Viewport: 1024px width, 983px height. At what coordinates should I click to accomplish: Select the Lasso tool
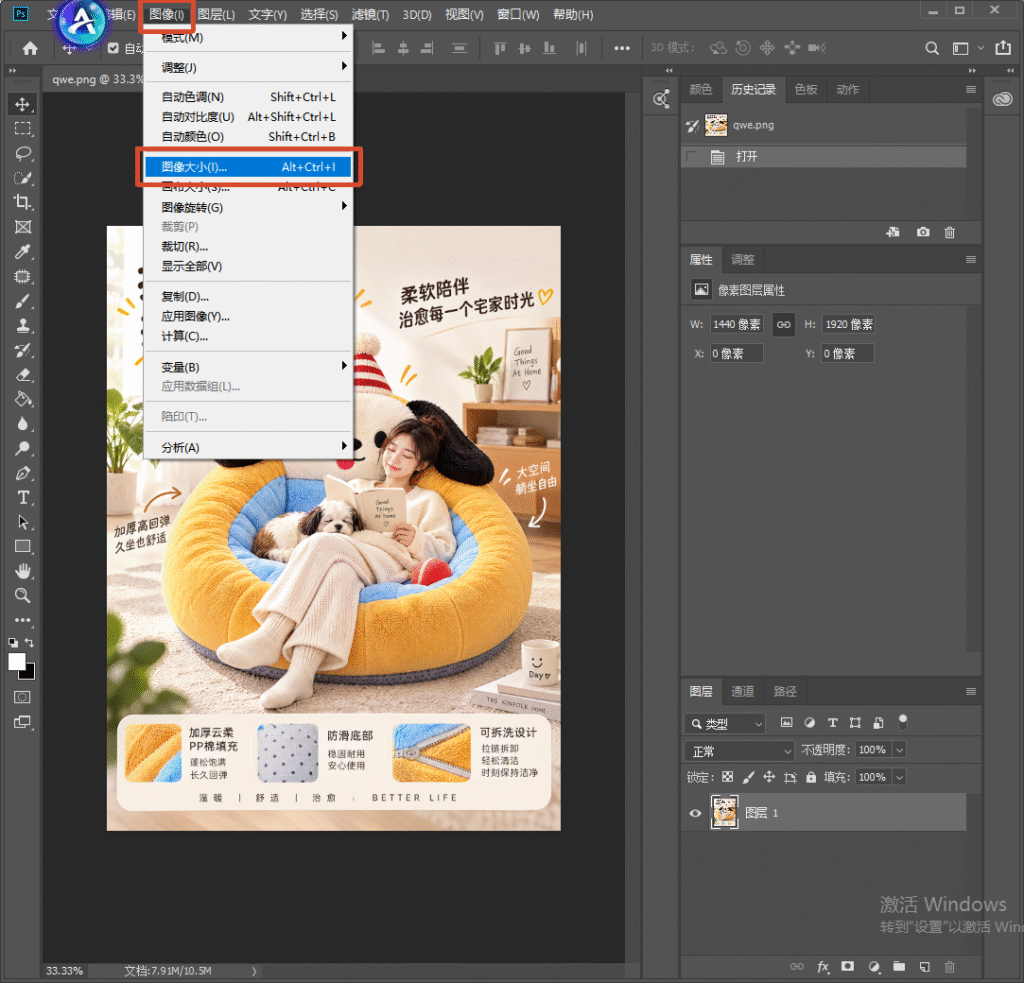point(23,153)
